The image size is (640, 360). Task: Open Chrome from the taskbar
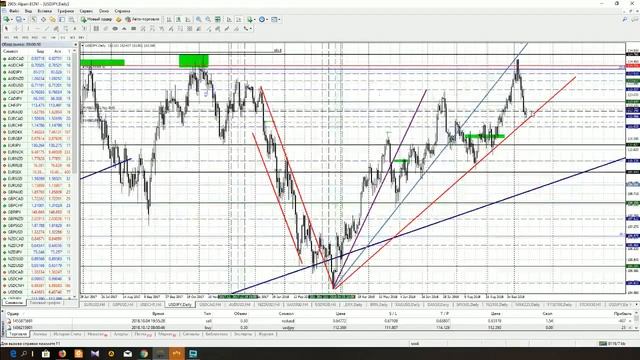click(144, 353)
